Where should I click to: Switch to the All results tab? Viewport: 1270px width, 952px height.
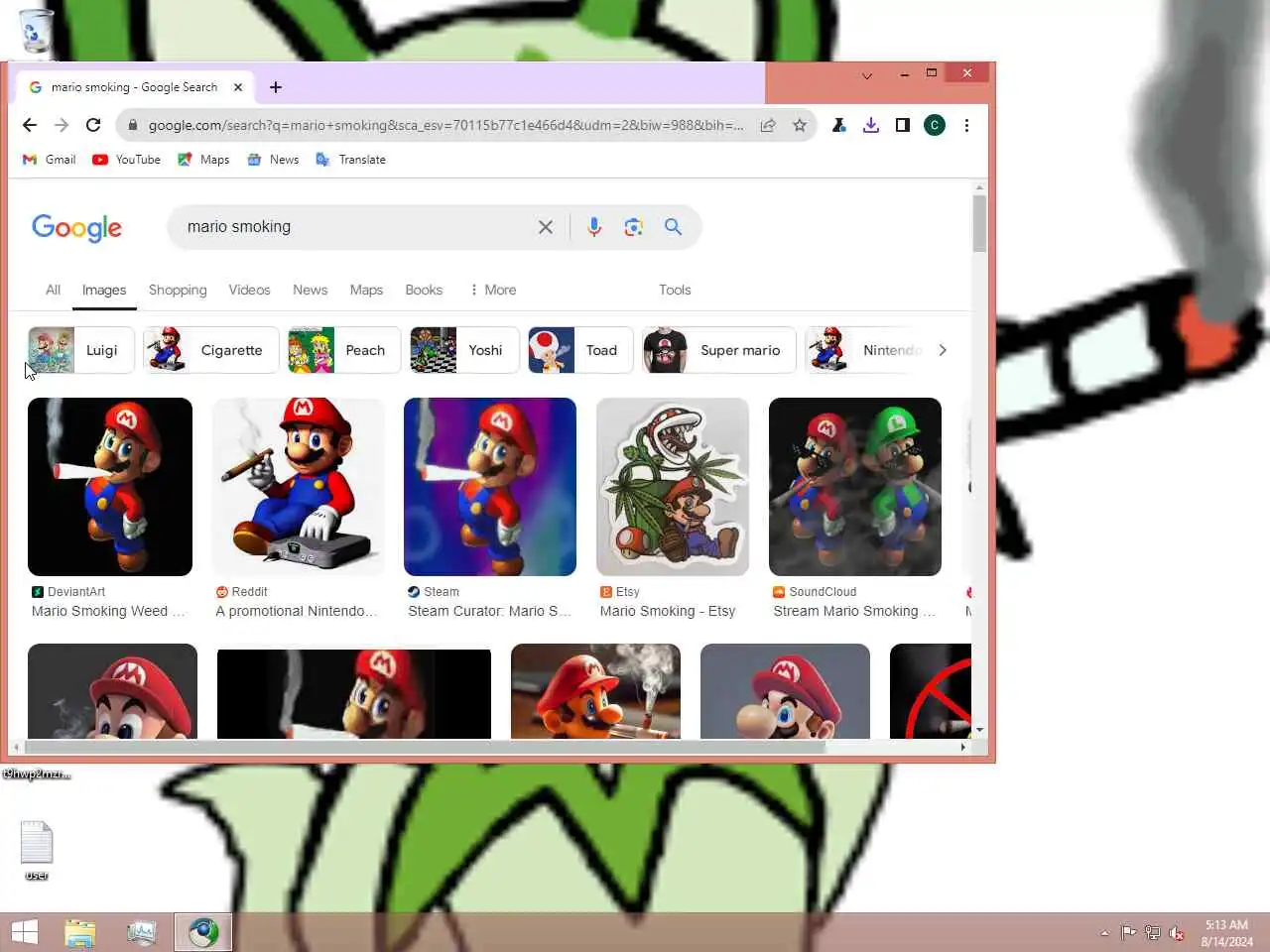(53, 290)
